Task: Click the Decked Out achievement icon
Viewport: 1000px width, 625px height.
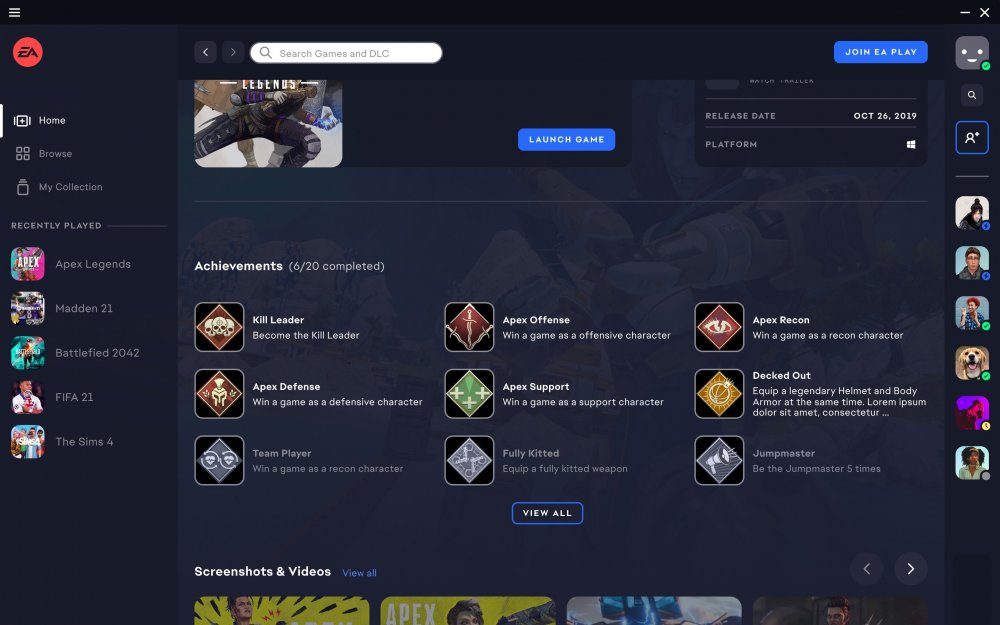Action: tap(719, 393)
